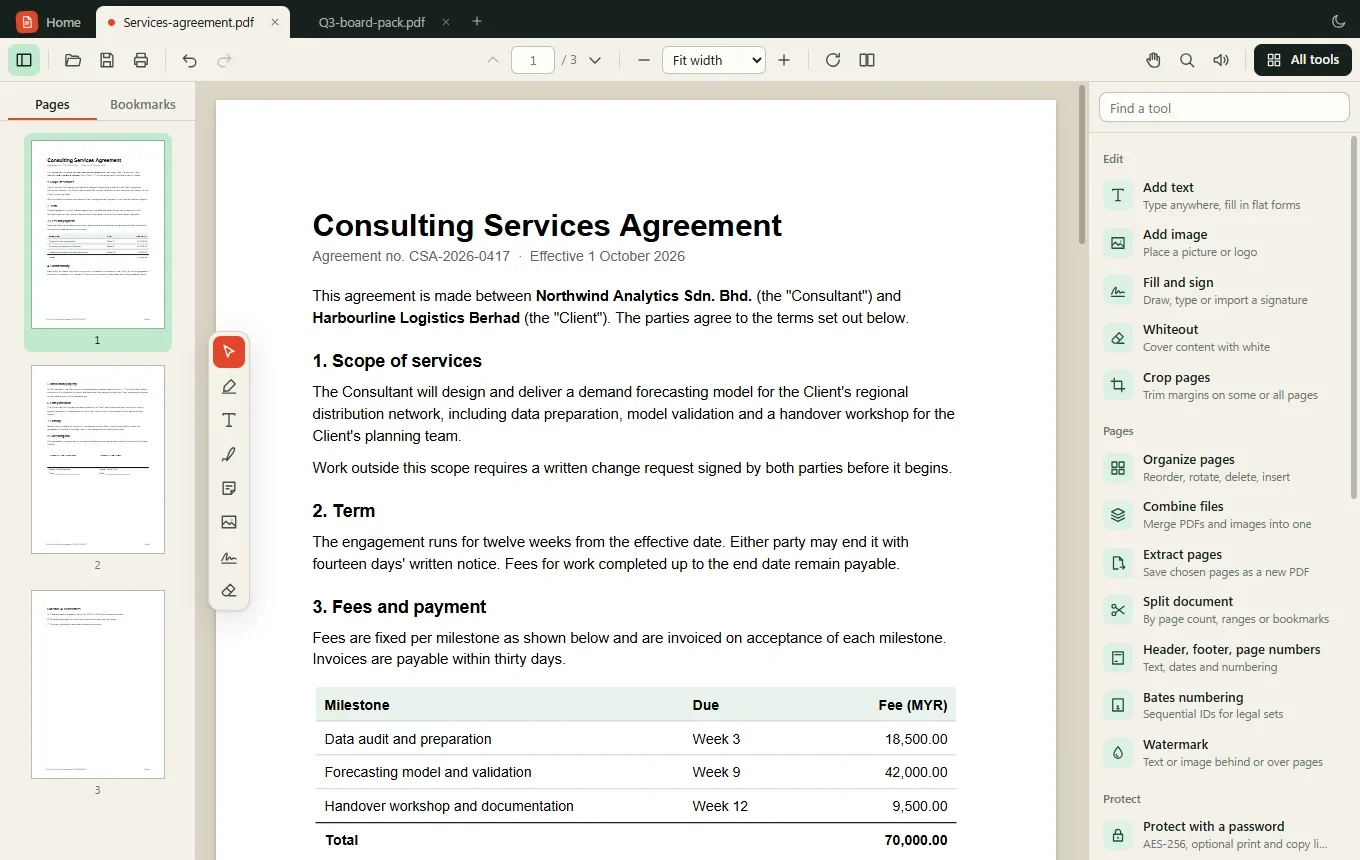Toggle the sidebar panel button

point(25,60)
